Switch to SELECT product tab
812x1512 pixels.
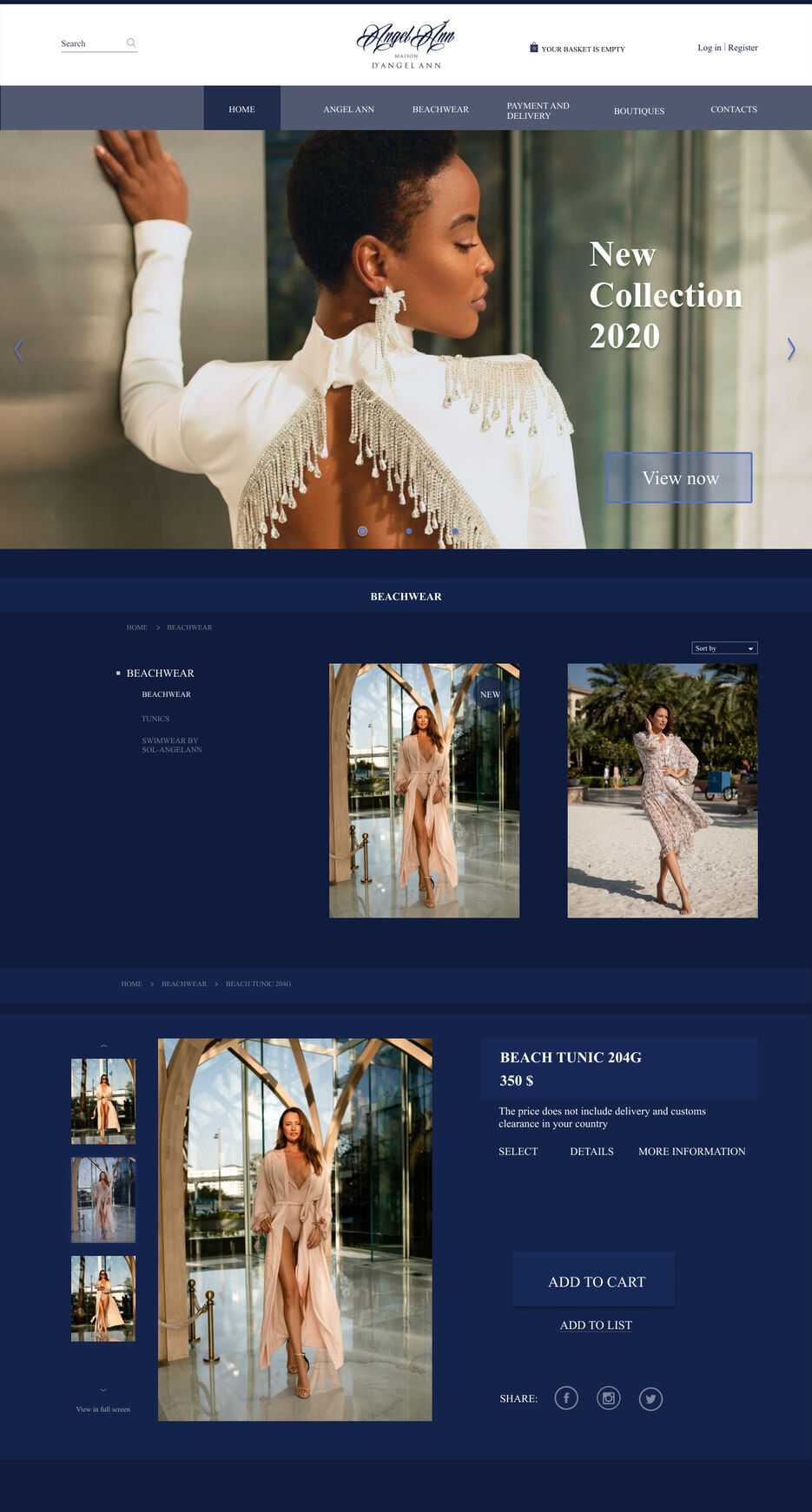(x=518, y=1152)
